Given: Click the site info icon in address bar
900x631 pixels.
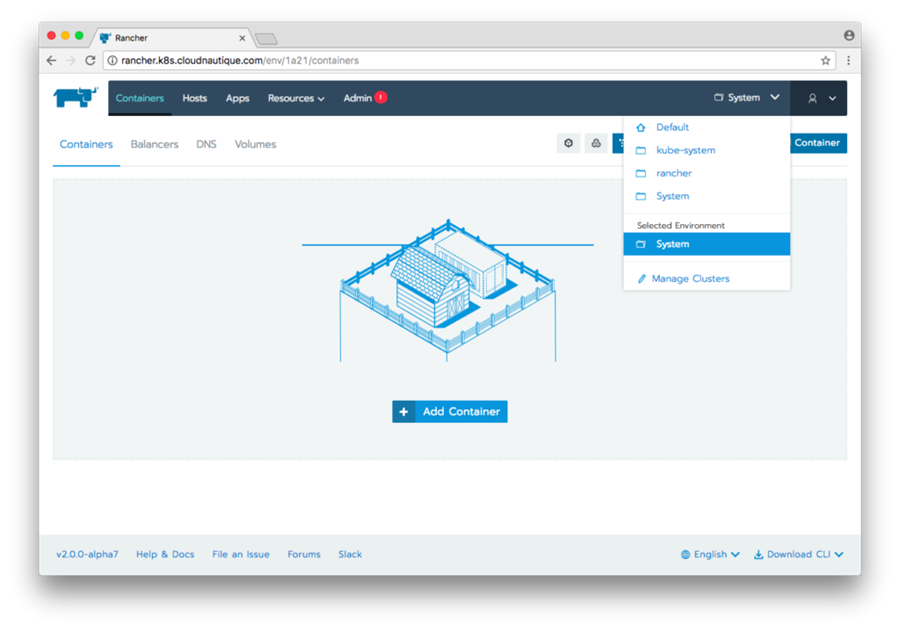Looking at the screenshot, I should [x=112, y=60].
